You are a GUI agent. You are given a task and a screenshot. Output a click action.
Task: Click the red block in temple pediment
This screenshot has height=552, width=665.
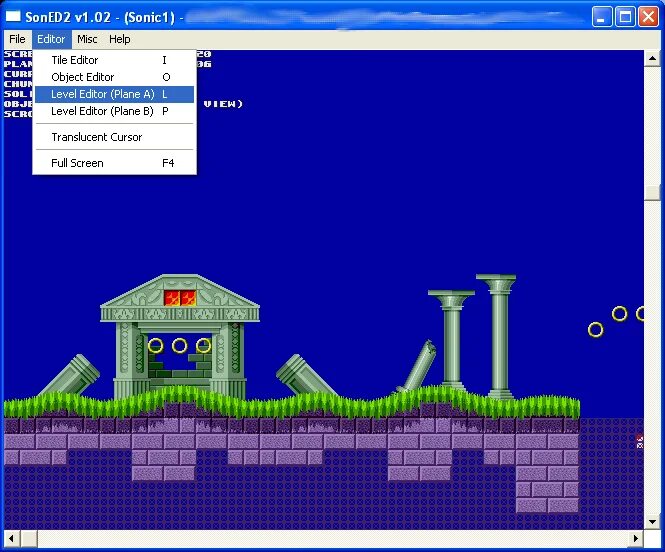(180, 298)
